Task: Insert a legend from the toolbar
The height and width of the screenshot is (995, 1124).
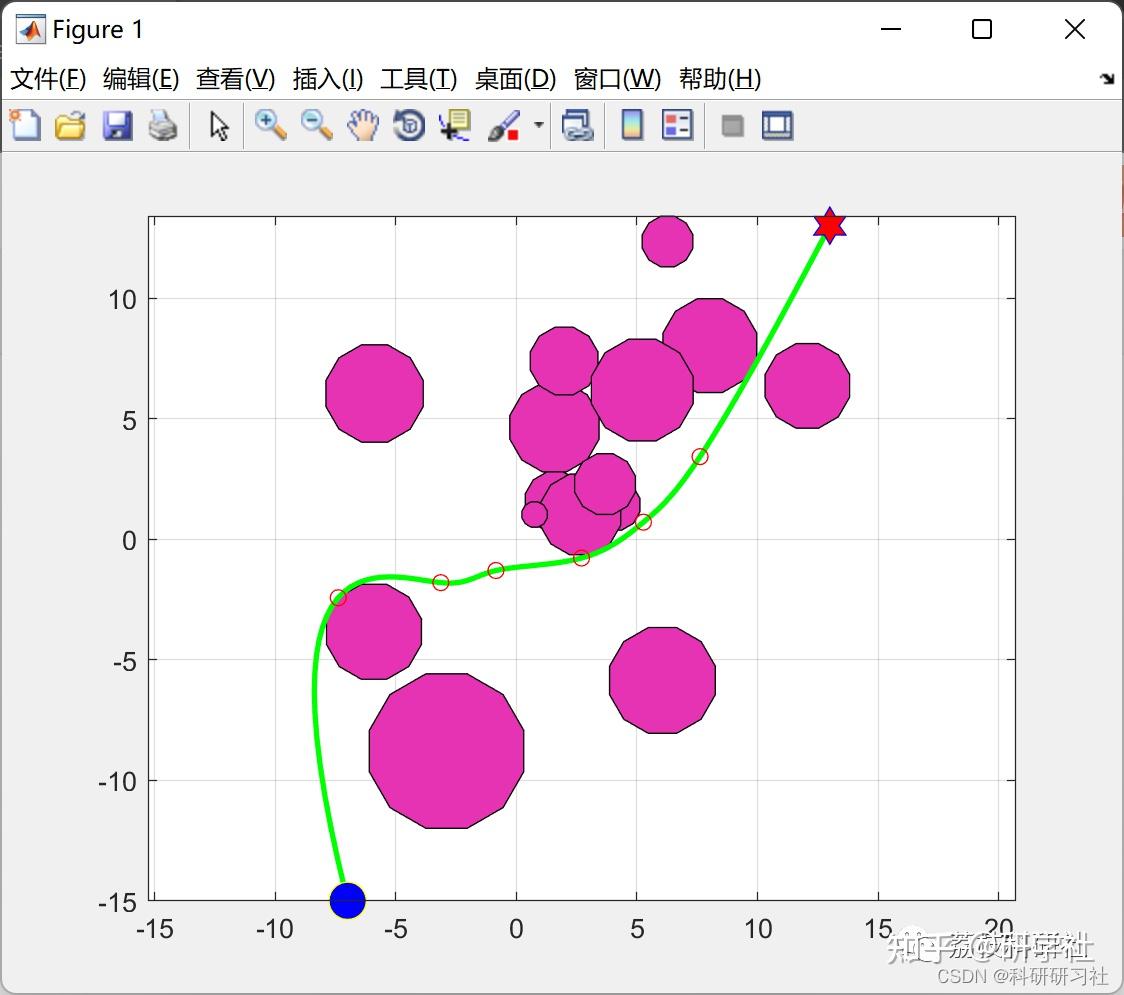Action: point(677,125)
